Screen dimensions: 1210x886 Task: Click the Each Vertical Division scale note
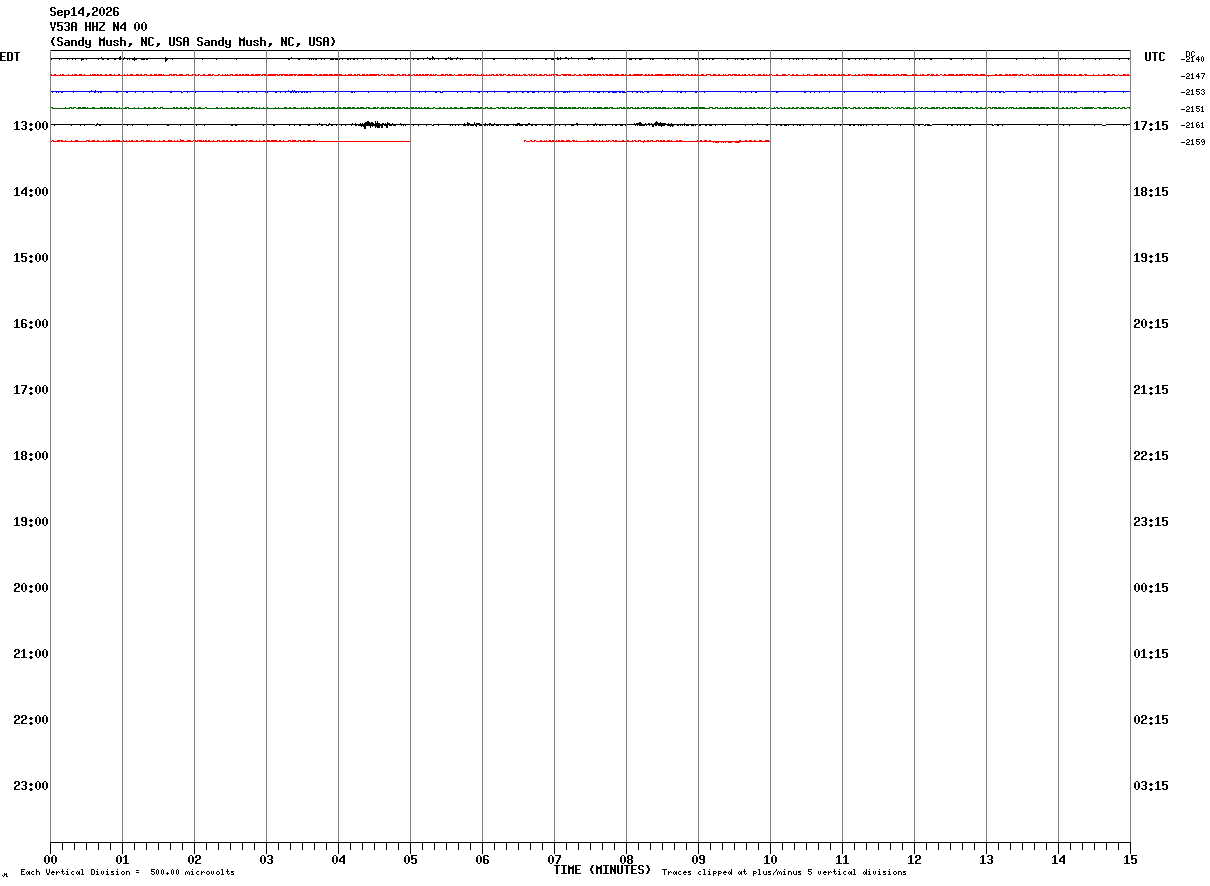[127, 873]
